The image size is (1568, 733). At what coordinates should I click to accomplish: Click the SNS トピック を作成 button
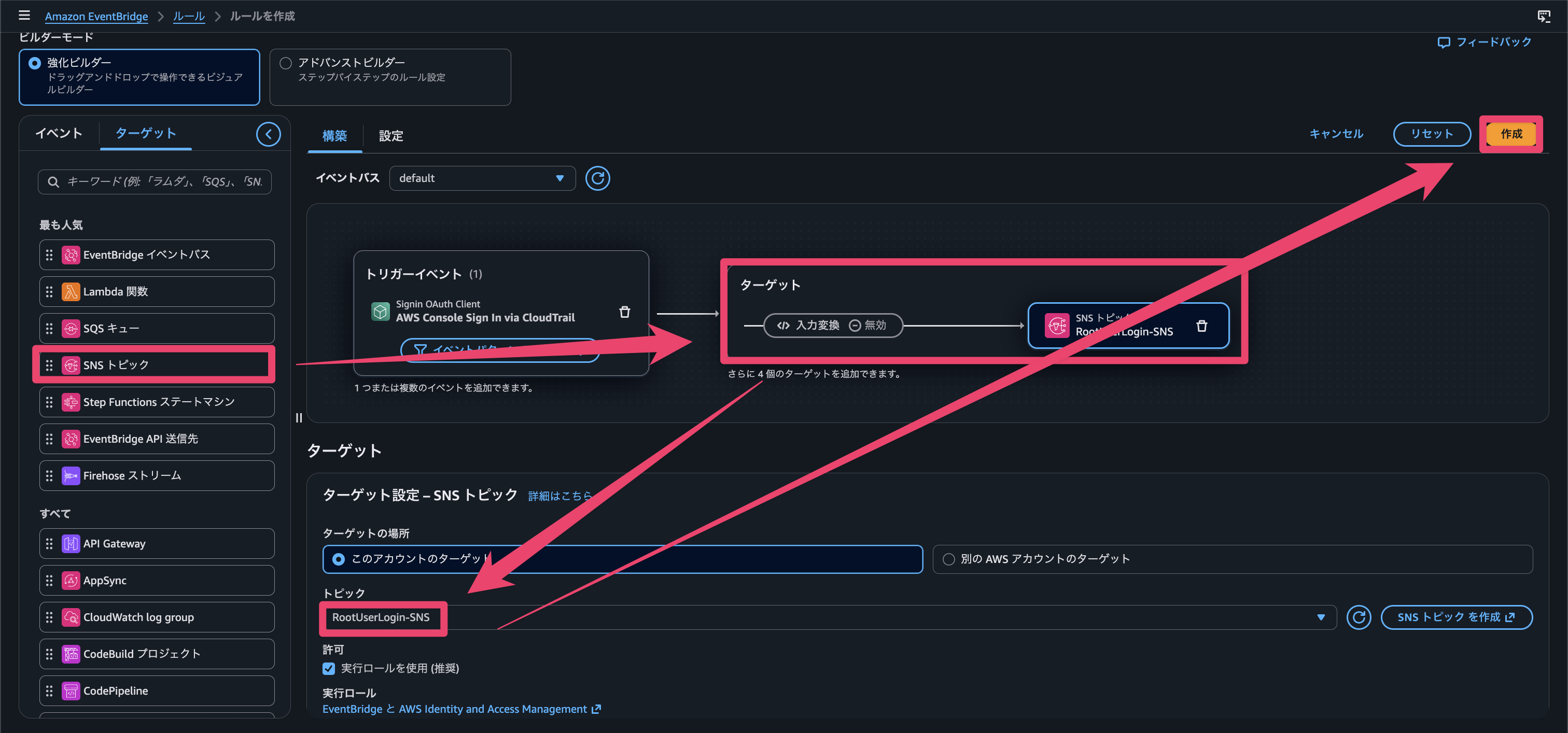tap(1456, 617)
